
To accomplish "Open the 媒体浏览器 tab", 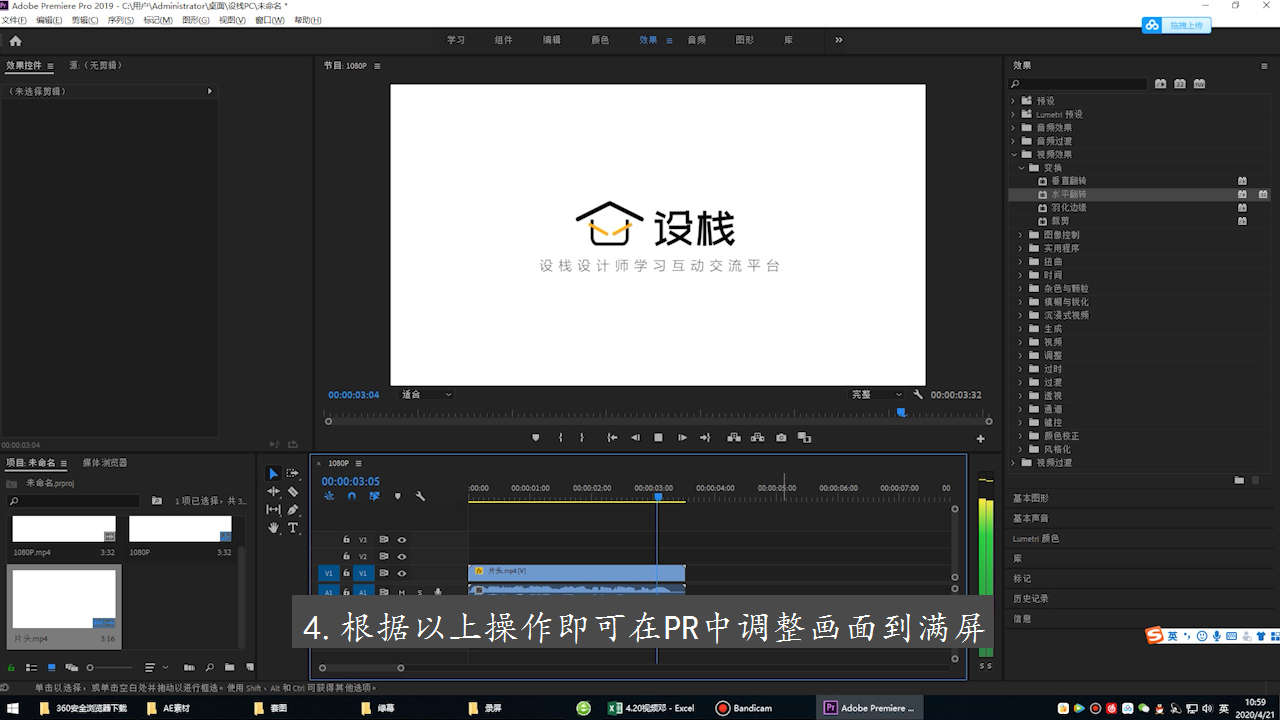I will click(105, 463).
